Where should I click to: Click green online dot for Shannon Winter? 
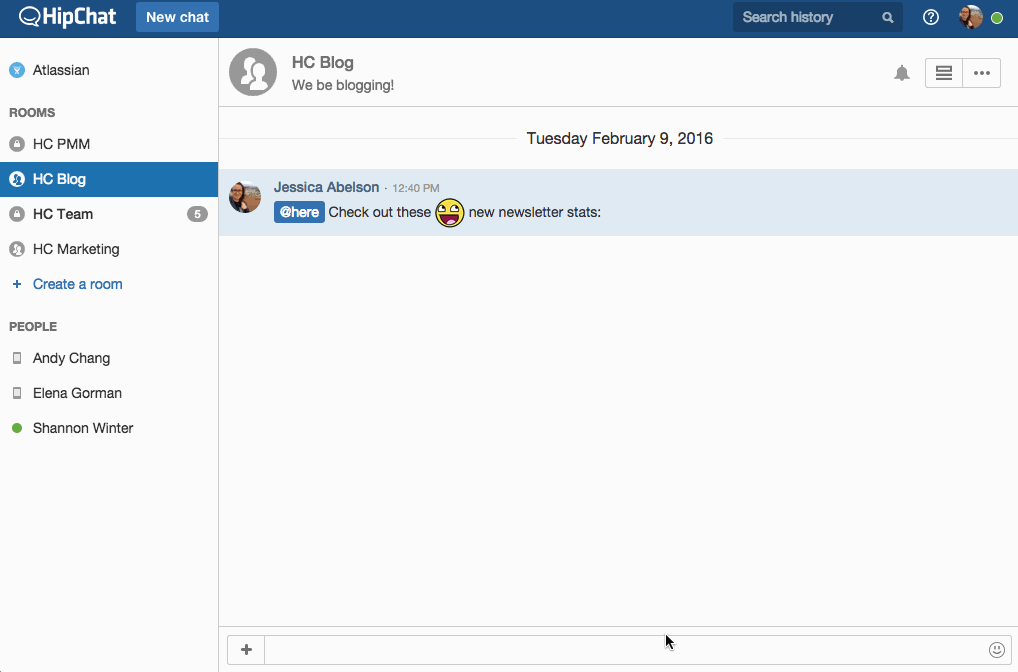[x=17, y=429]
